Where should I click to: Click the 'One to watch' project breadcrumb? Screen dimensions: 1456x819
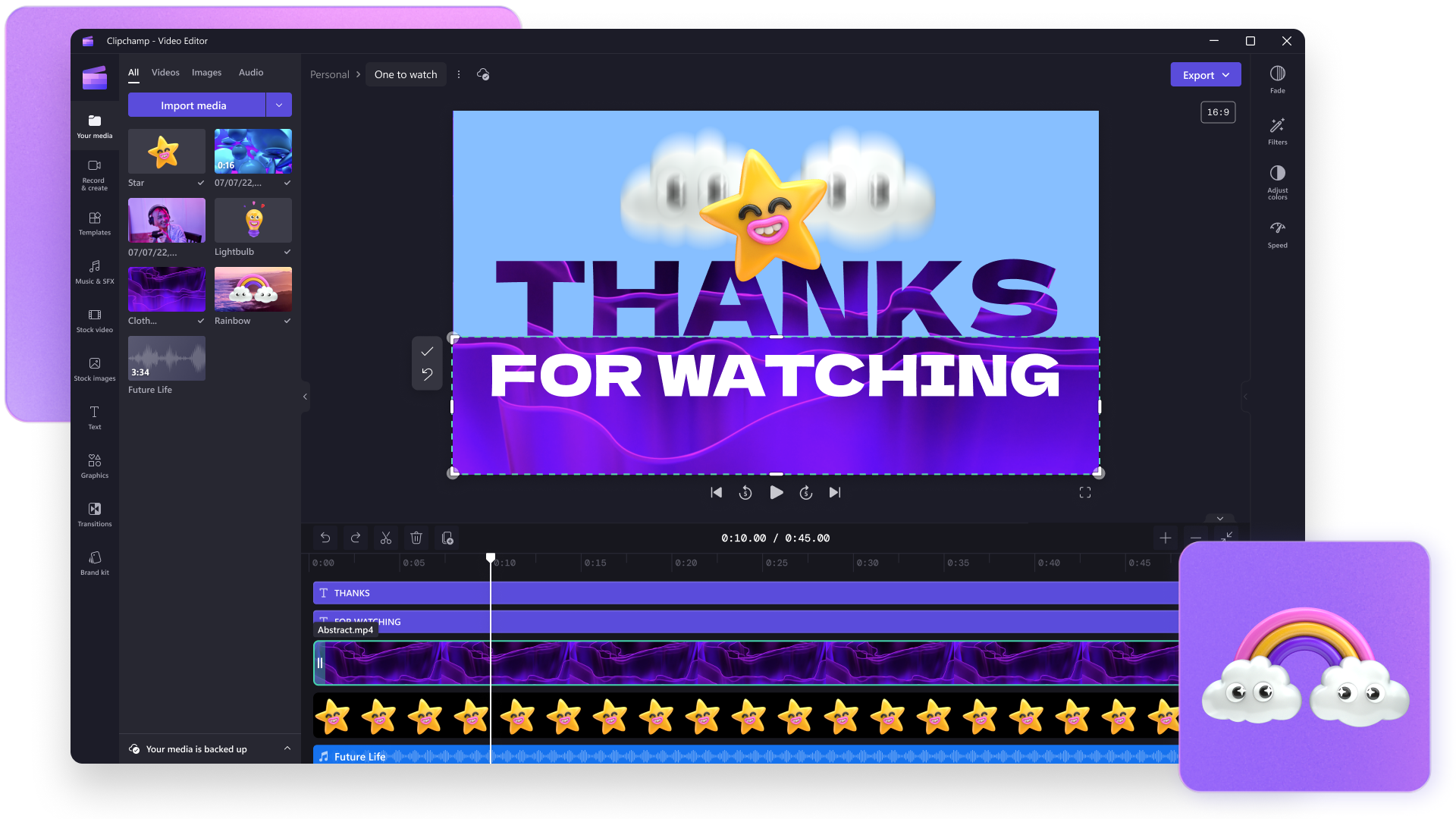[x=406, y=74]
